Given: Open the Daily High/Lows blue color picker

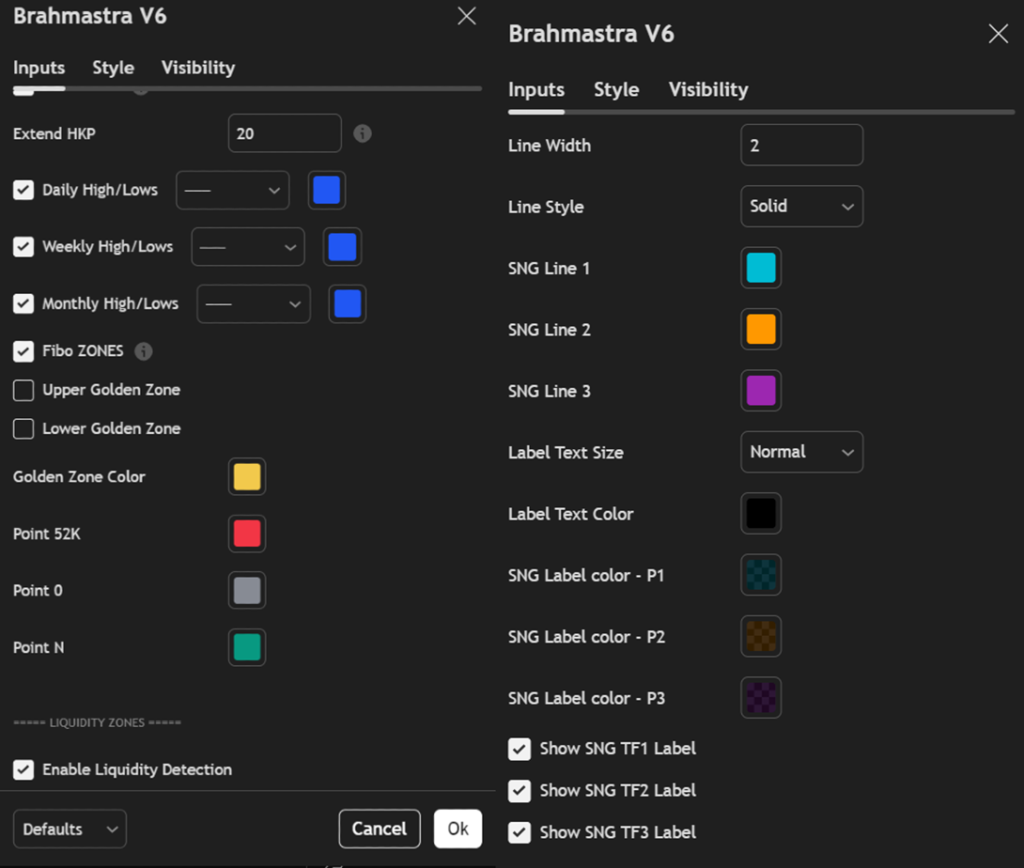Looking at the screenshot, I should (x=327, y=190).
